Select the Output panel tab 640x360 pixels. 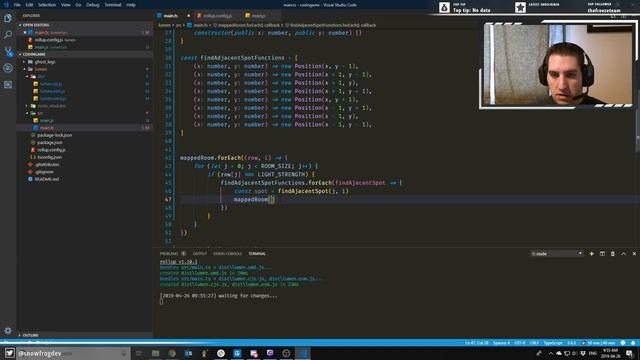click(200, 253)
